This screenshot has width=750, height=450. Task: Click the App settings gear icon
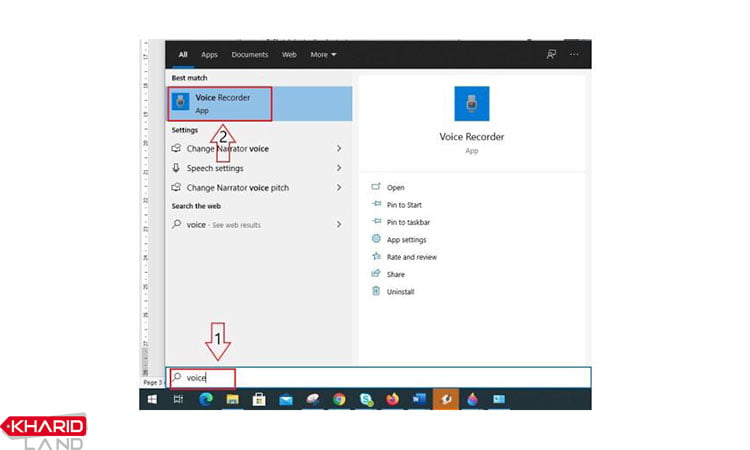(376, 239)
